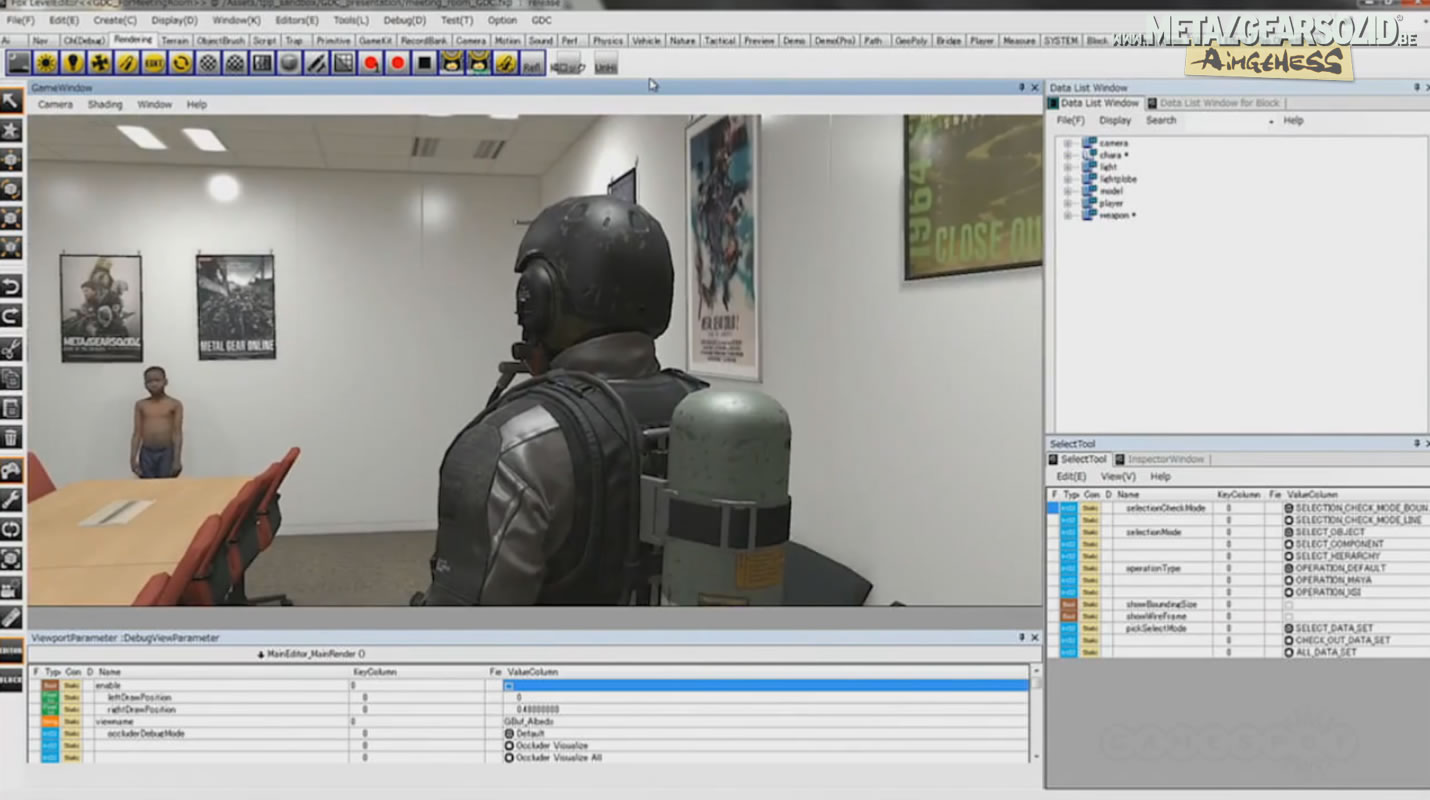Expand the light node in Data List
Viewport: 1430px width, 800px height.
(x=1067, y=167)
